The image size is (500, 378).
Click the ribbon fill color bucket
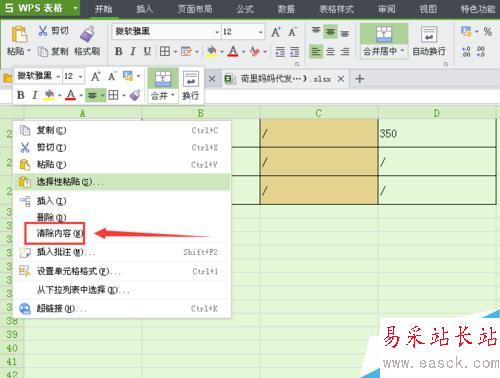click(212, 51)
